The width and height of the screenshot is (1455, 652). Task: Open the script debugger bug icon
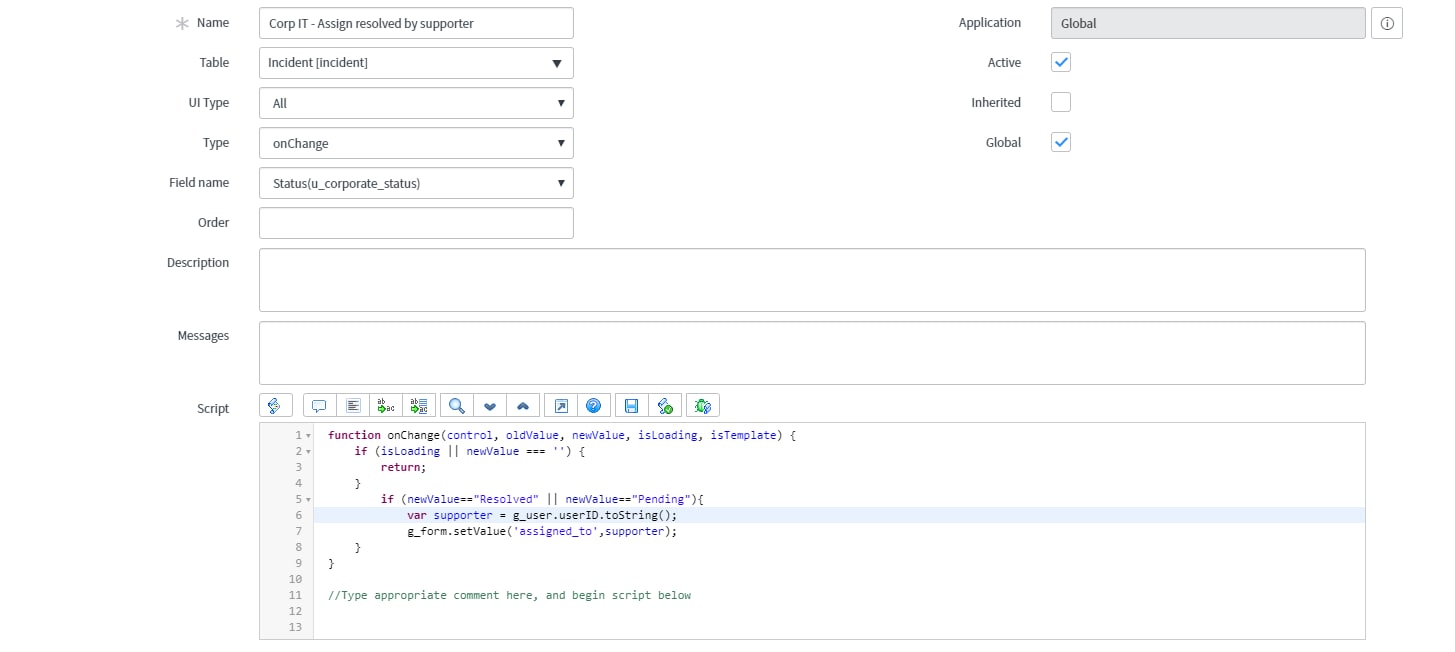[703, 405]
